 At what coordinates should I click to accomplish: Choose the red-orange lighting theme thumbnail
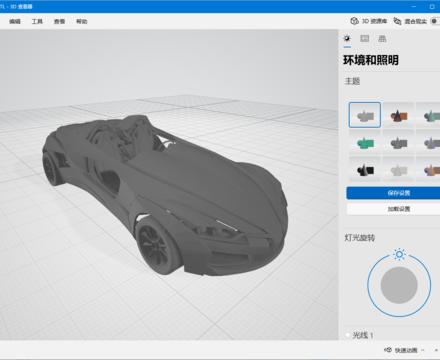point(399,116)
